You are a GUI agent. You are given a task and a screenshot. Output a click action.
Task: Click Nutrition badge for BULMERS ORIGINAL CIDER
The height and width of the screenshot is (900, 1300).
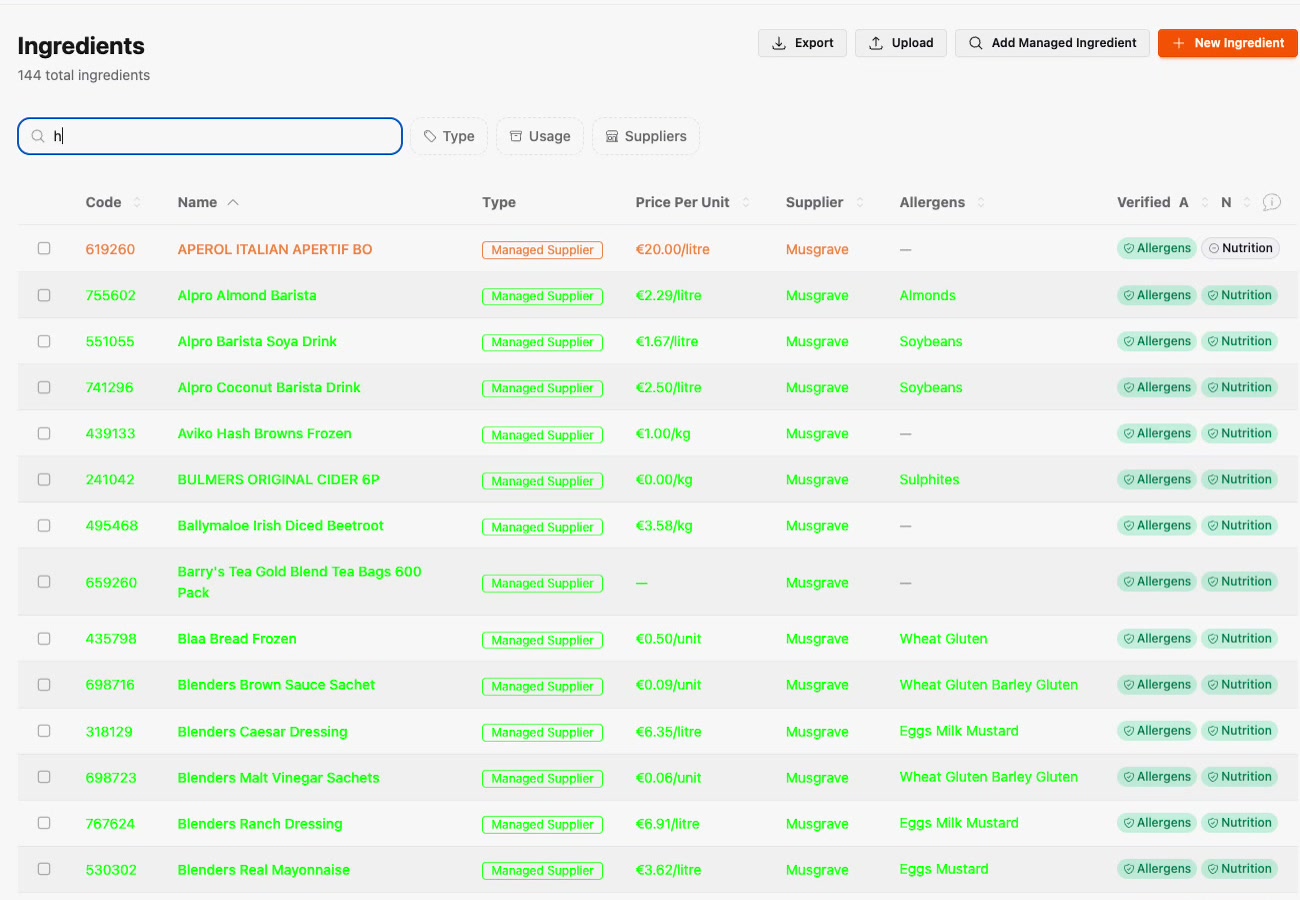[1240, 479]
